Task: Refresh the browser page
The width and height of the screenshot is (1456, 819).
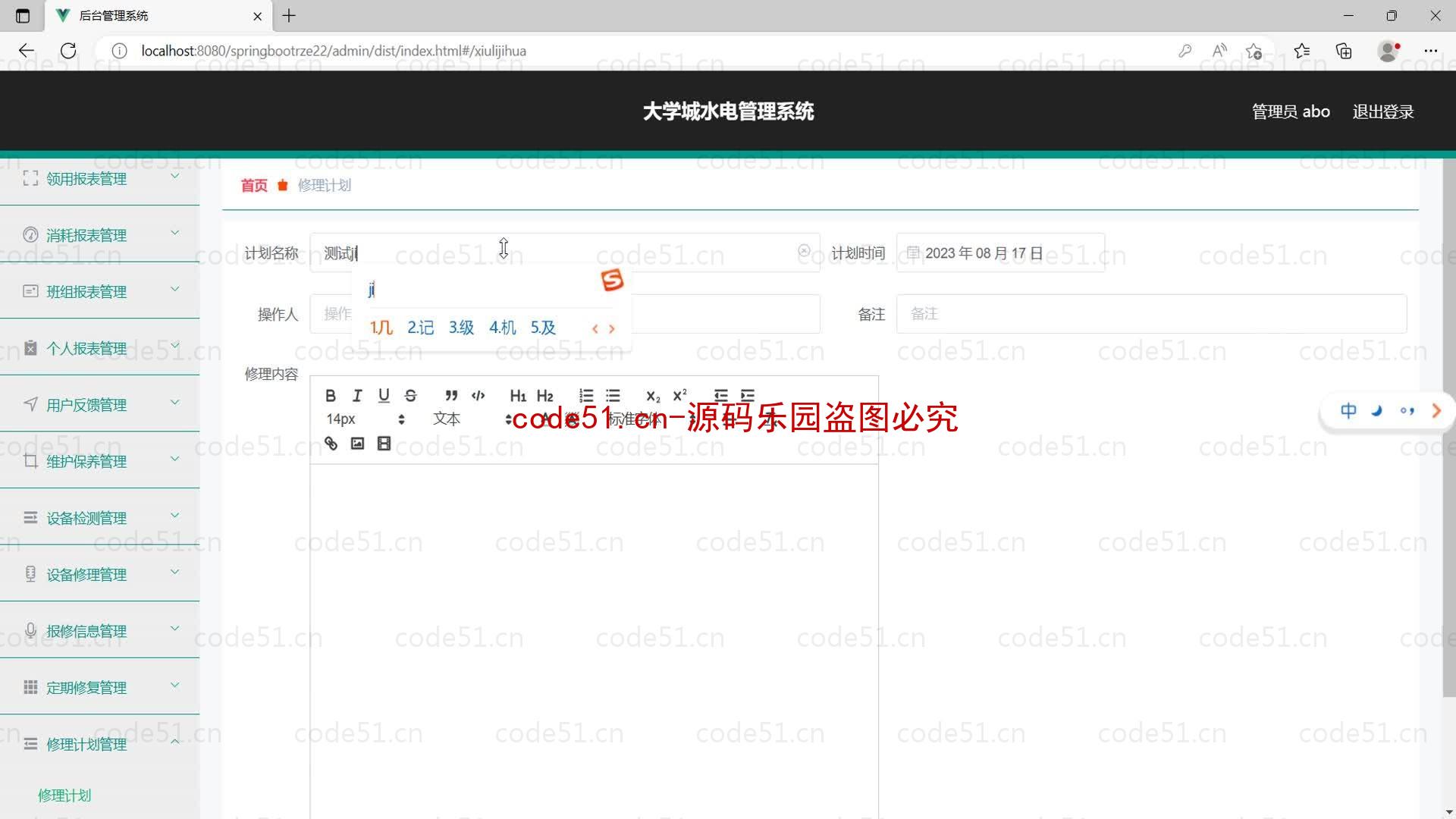Action: point(68,51)
